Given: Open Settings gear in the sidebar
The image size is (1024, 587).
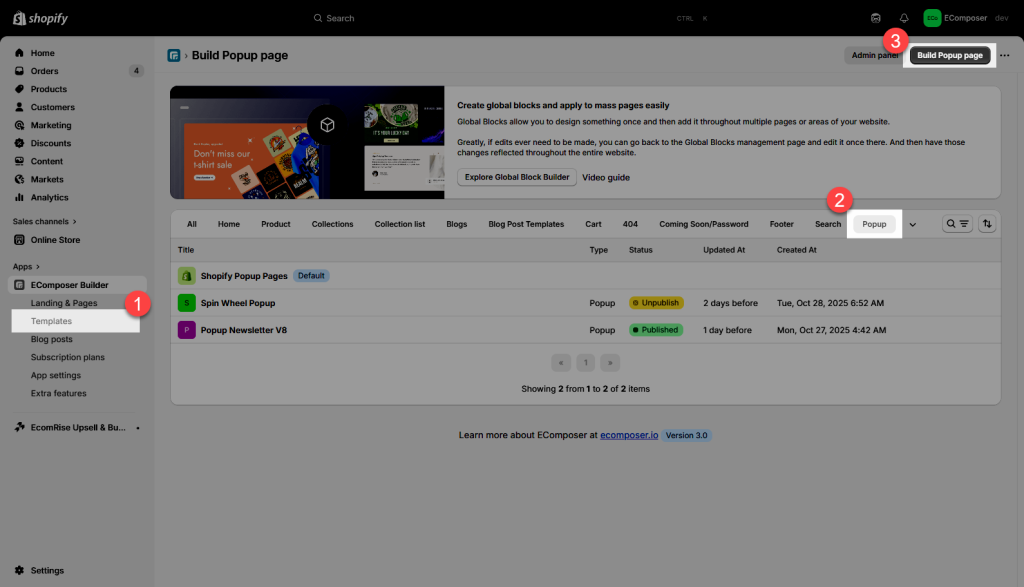Looking at the screenshot, I should pyautogui.click(x=19, y=571).
